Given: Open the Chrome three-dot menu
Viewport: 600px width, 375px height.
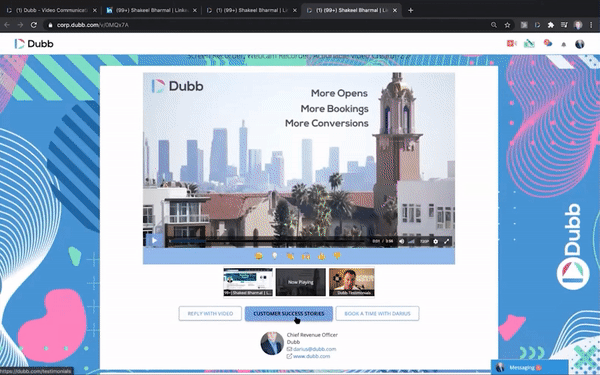Looking at the screenshot, I should 591,25.
